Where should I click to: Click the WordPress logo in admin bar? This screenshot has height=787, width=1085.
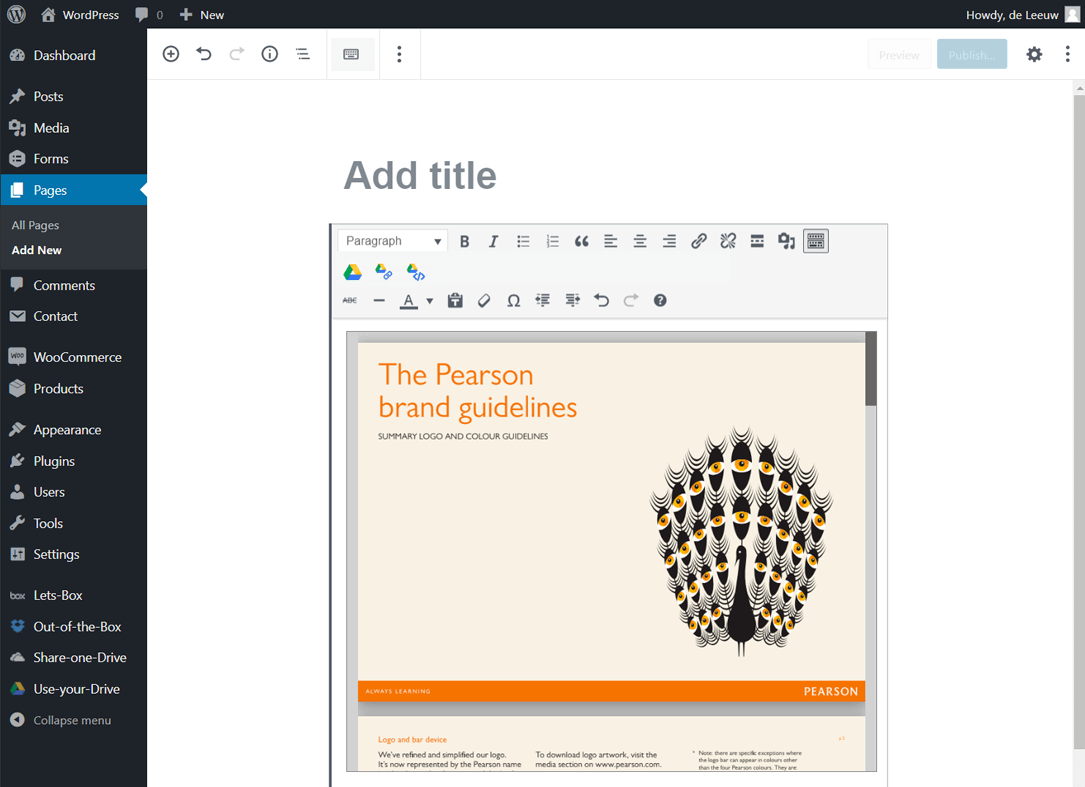pos(16,15)
